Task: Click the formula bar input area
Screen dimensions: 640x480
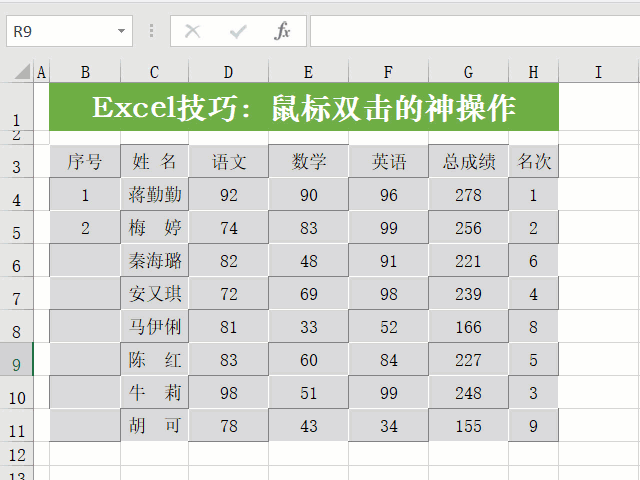Action: point(475,31)
